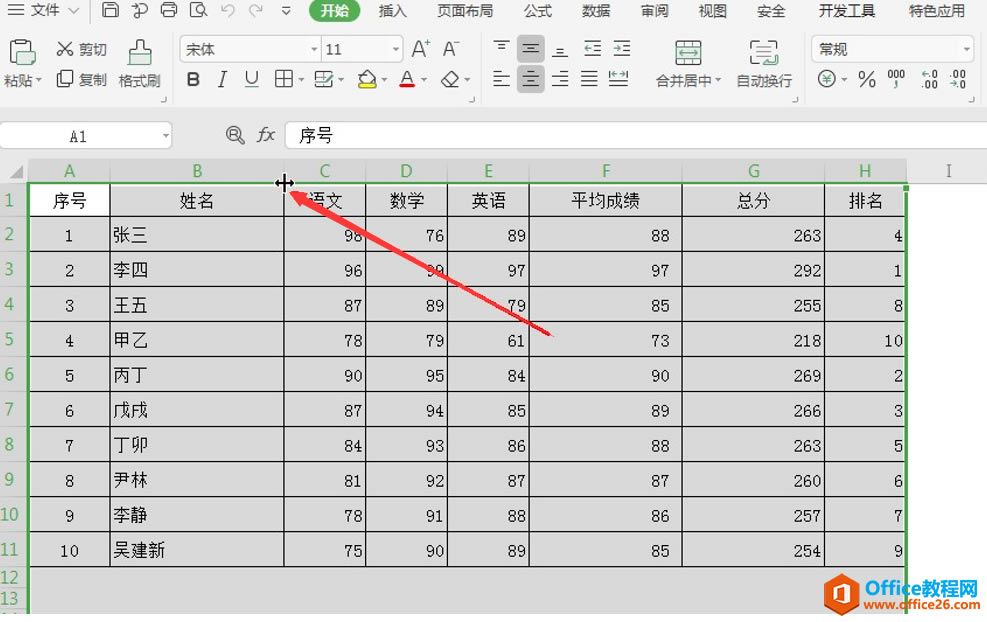Switch to the 插入 (Insert) tab

tap(392, 11)
